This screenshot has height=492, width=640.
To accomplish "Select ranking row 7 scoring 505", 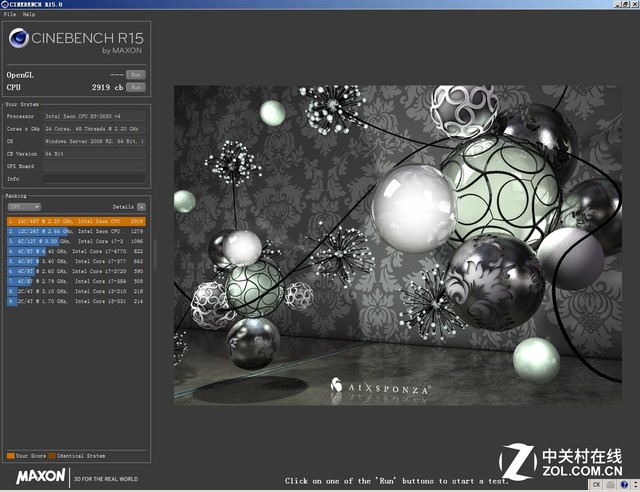I will point(76,281).
